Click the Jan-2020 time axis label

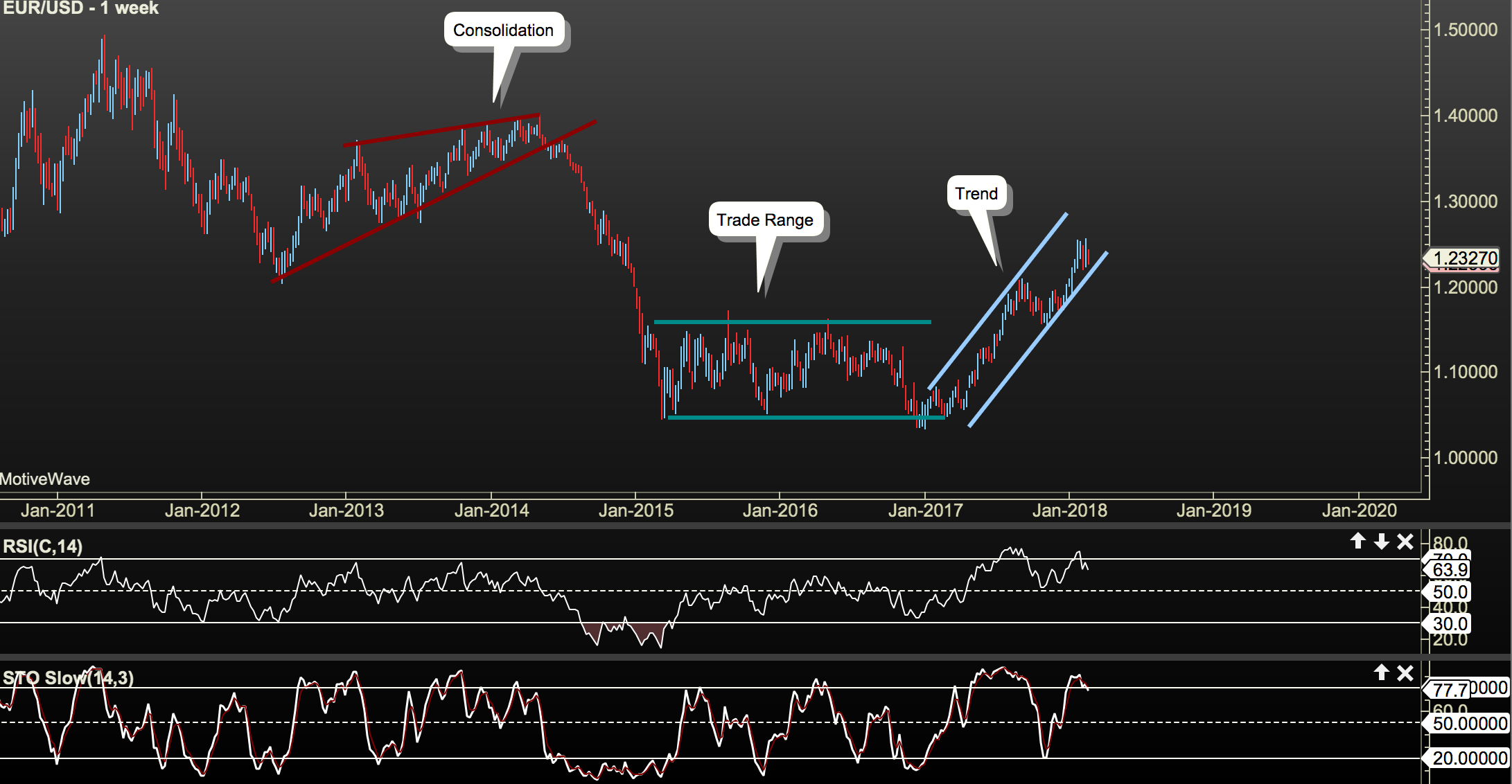click(1360, 510)
